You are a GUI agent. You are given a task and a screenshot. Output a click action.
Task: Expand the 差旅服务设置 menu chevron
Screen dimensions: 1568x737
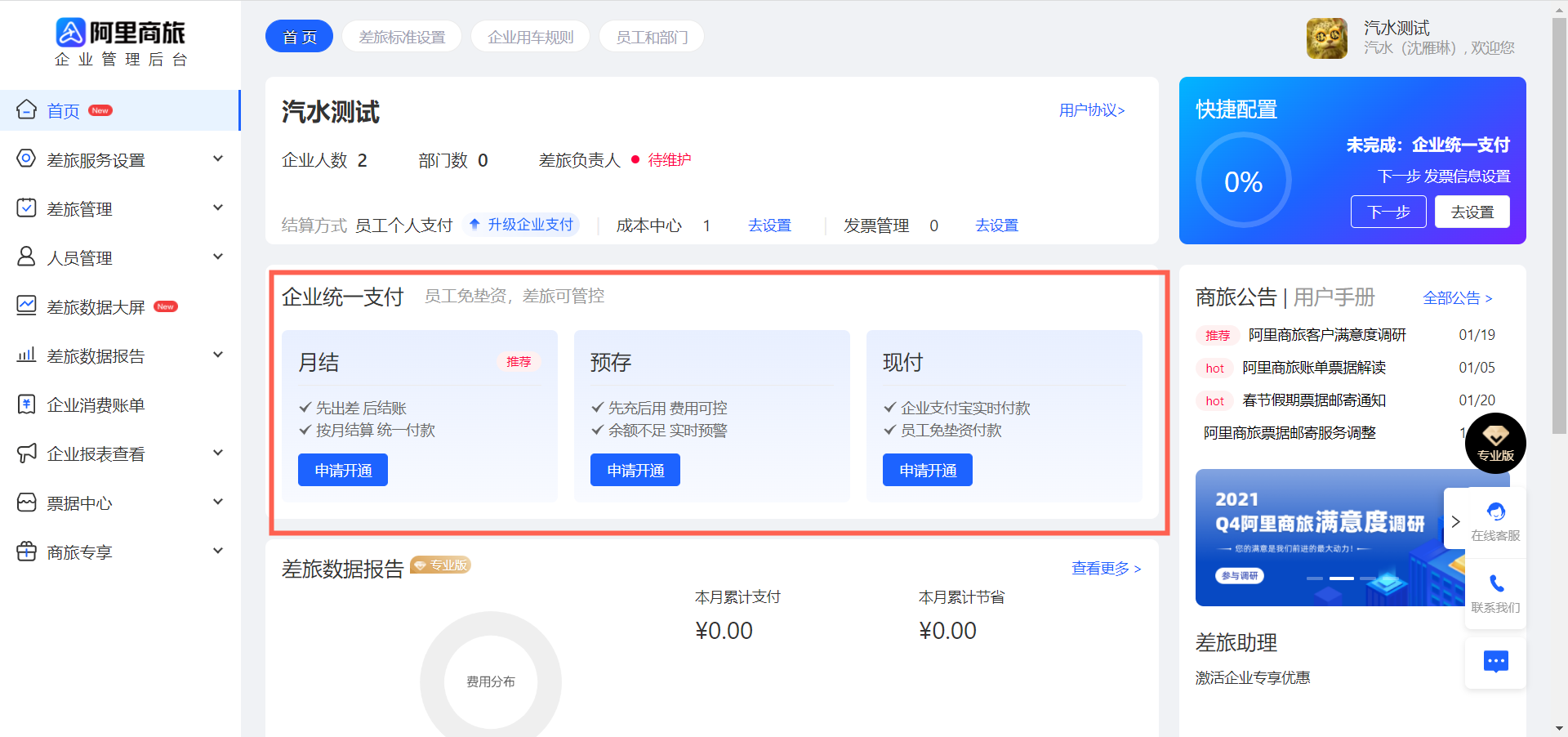218,159
